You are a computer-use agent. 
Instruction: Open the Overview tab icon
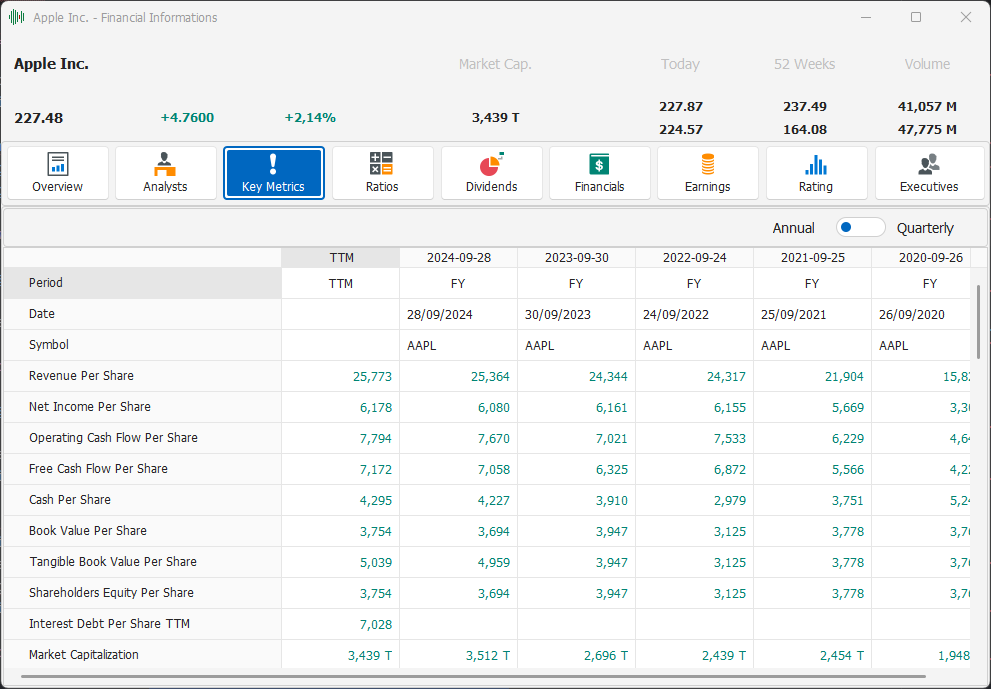[x=57, y=164]
